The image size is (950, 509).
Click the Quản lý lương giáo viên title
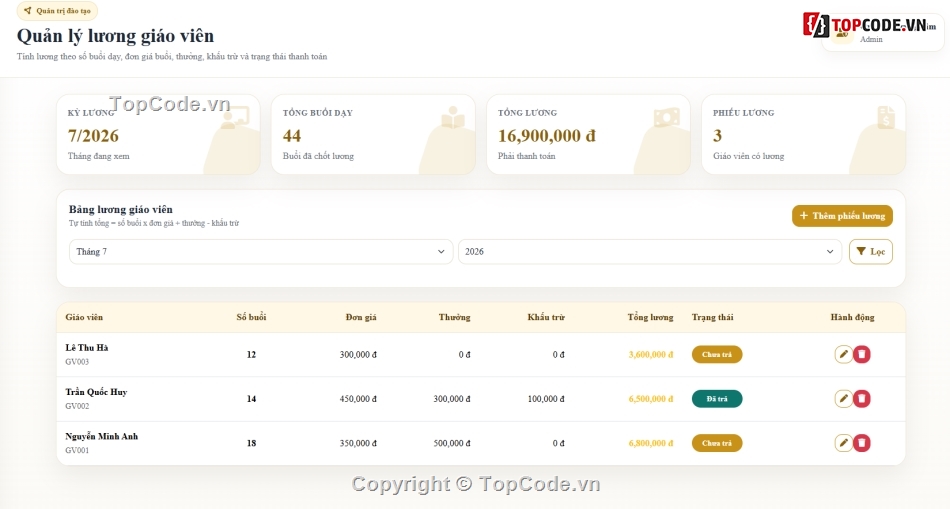[x=115, y=36]
